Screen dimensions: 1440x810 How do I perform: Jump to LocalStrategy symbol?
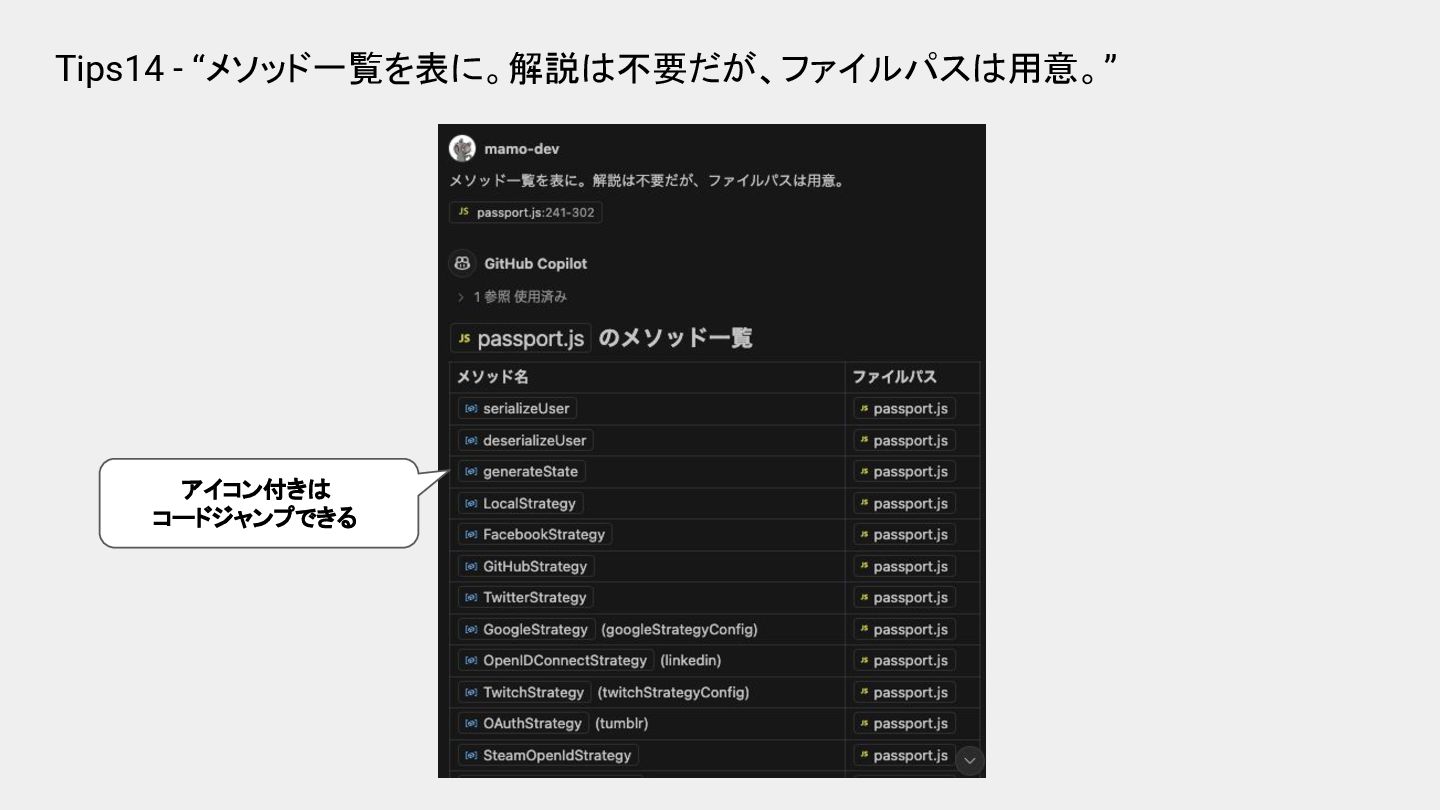(520, 503)
